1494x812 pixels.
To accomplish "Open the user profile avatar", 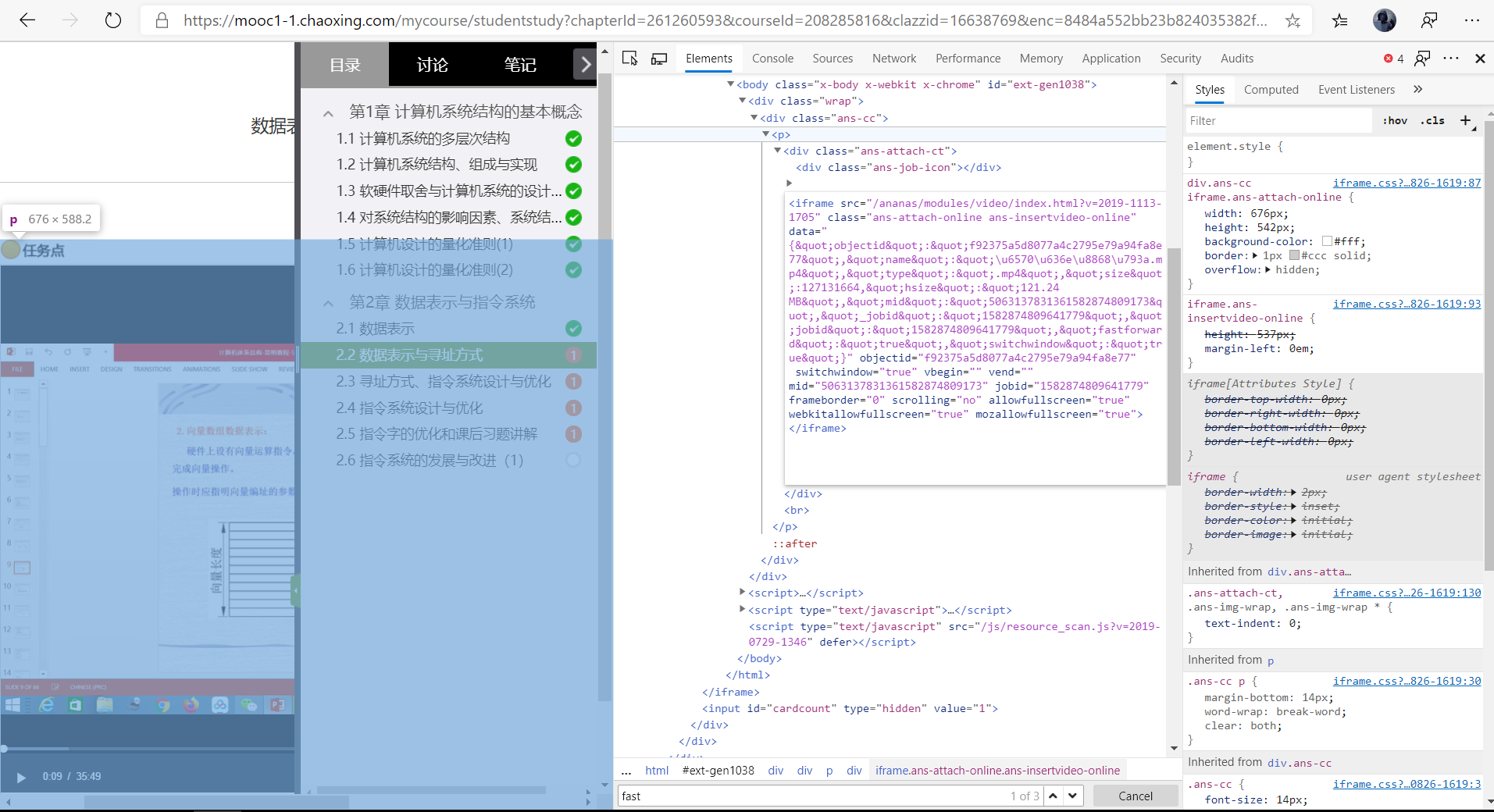I will [1385, 20].
